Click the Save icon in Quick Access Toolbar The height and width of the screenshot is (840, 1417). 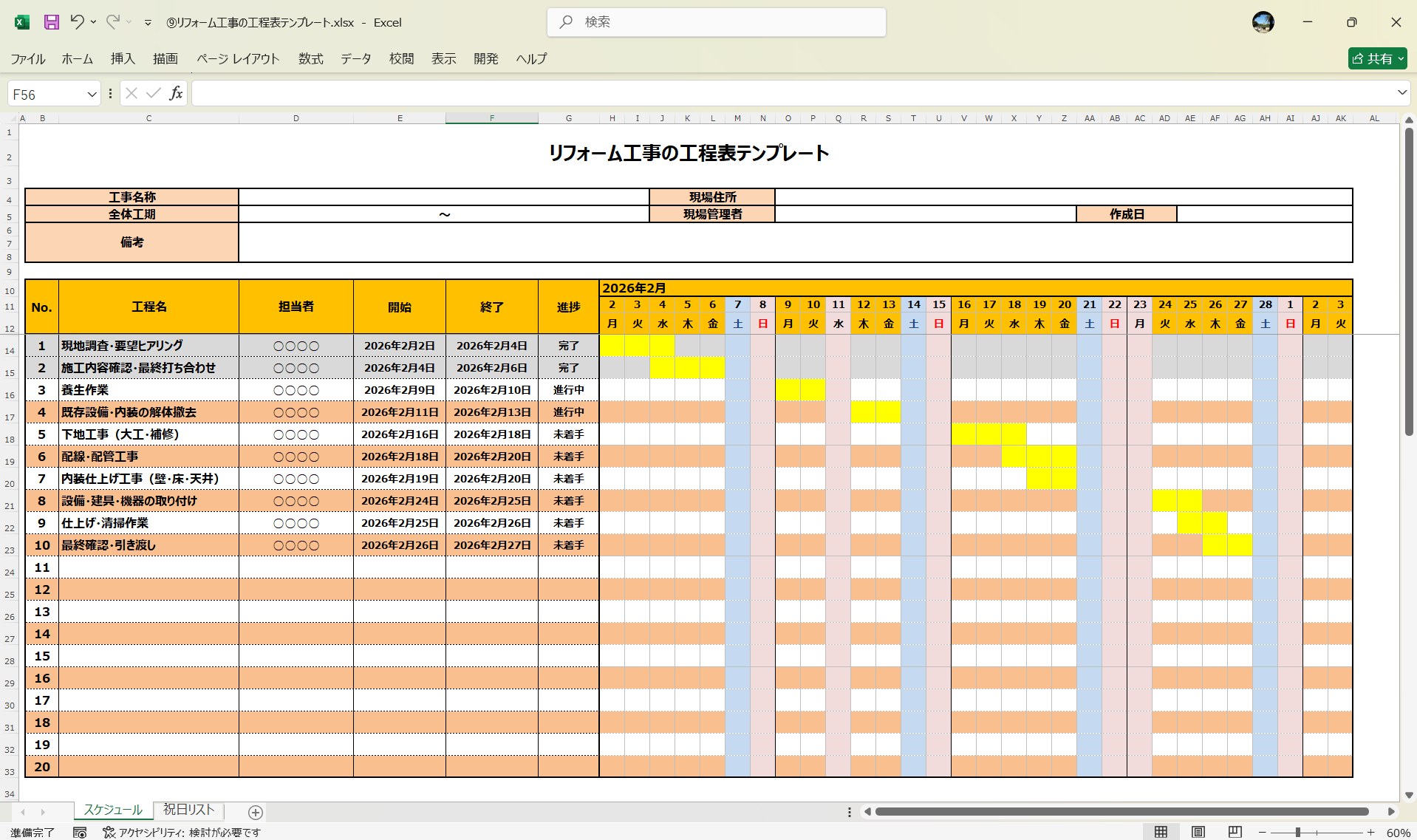[x=50, y=22]
